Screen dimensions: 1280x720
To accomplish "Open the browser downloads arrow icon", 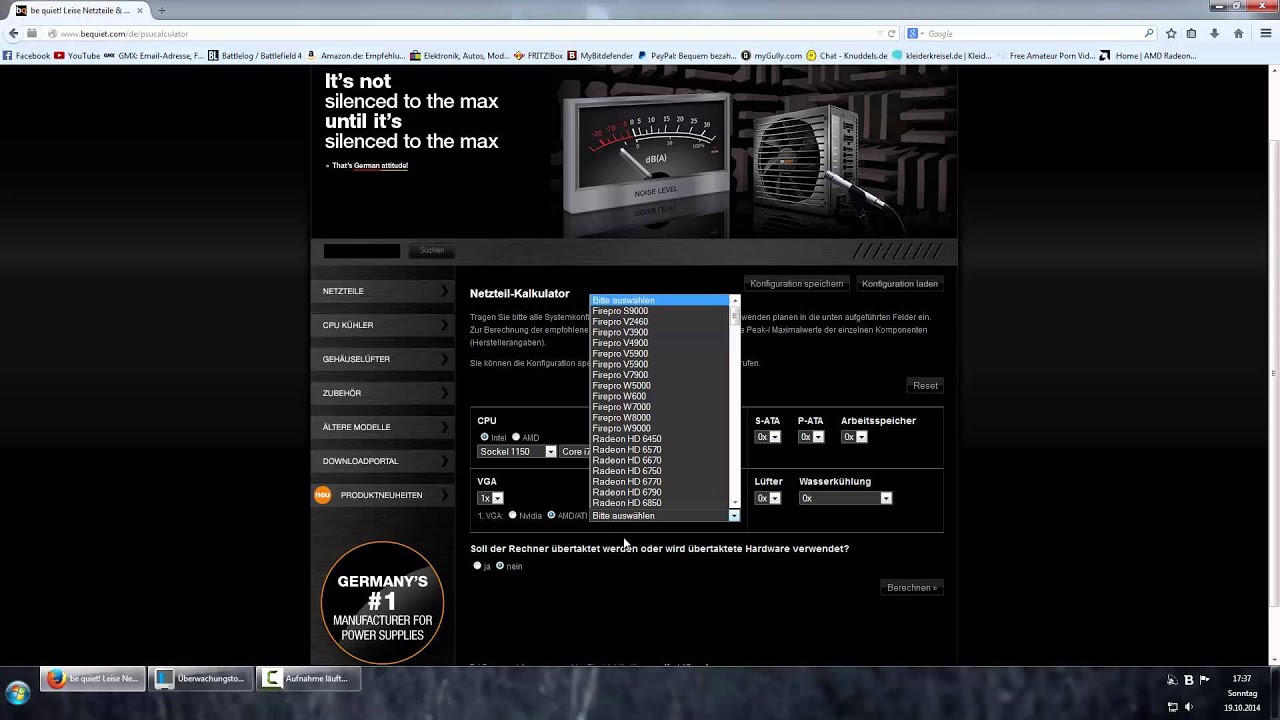I will click(1214, 33).
